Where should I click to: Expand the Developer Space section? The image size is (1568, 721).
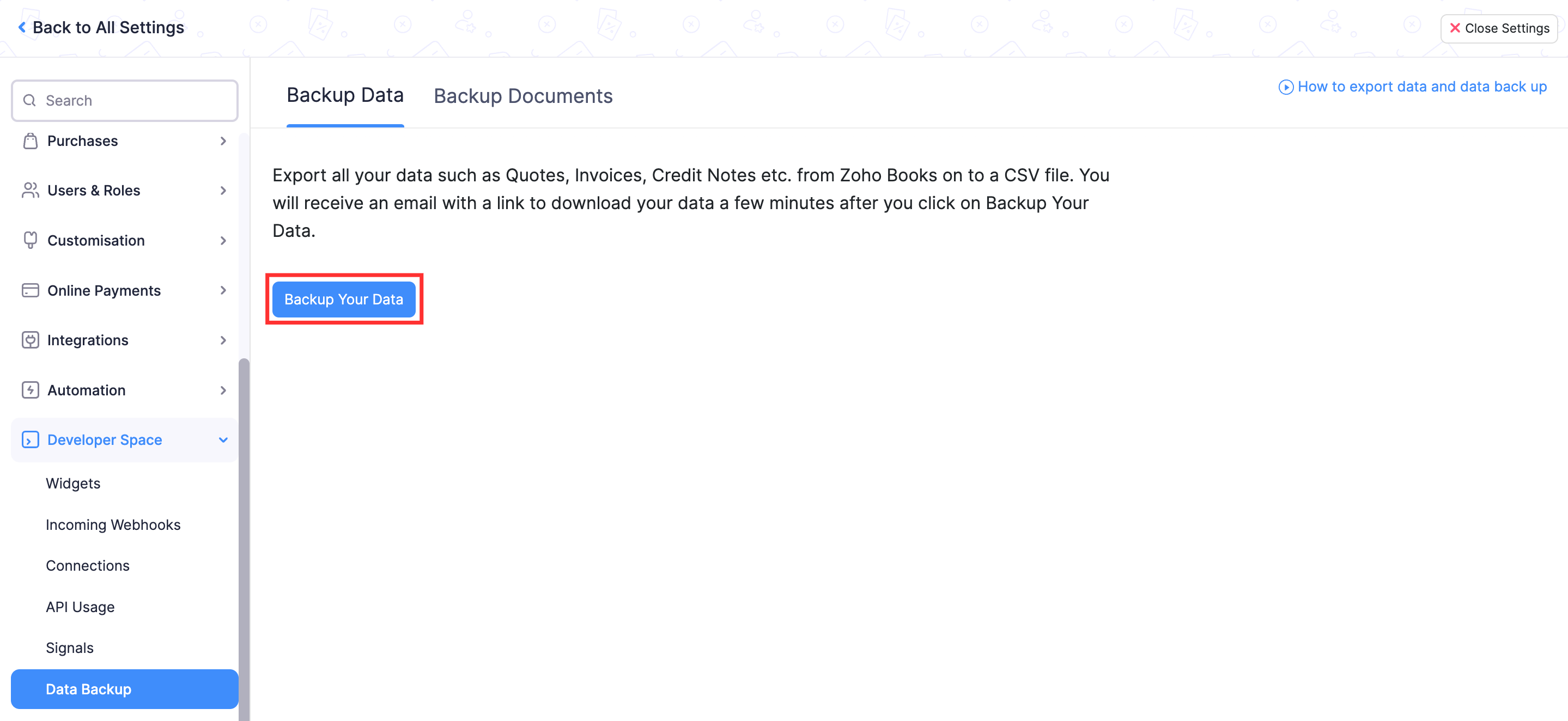pyautogui.click(x=124, y=439)
